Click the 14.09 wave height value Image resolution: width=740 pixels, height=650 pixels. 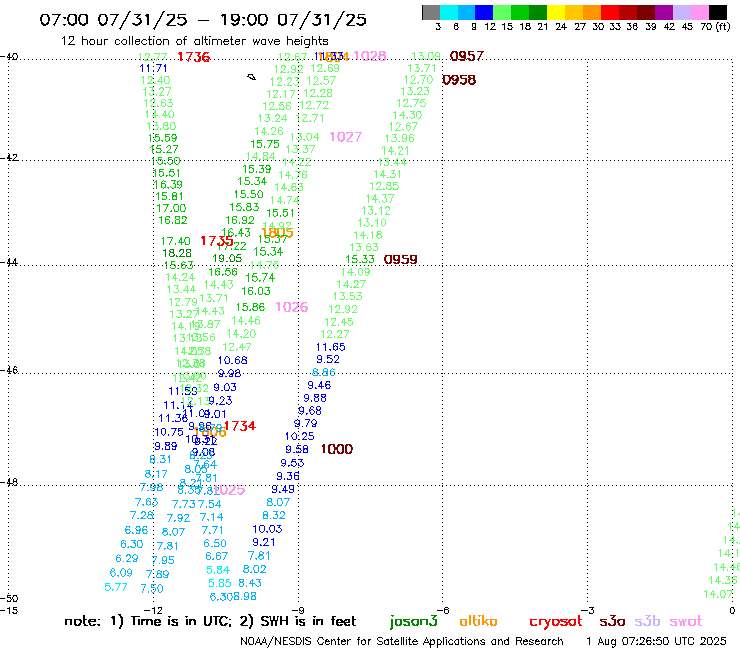coord(356,272)
